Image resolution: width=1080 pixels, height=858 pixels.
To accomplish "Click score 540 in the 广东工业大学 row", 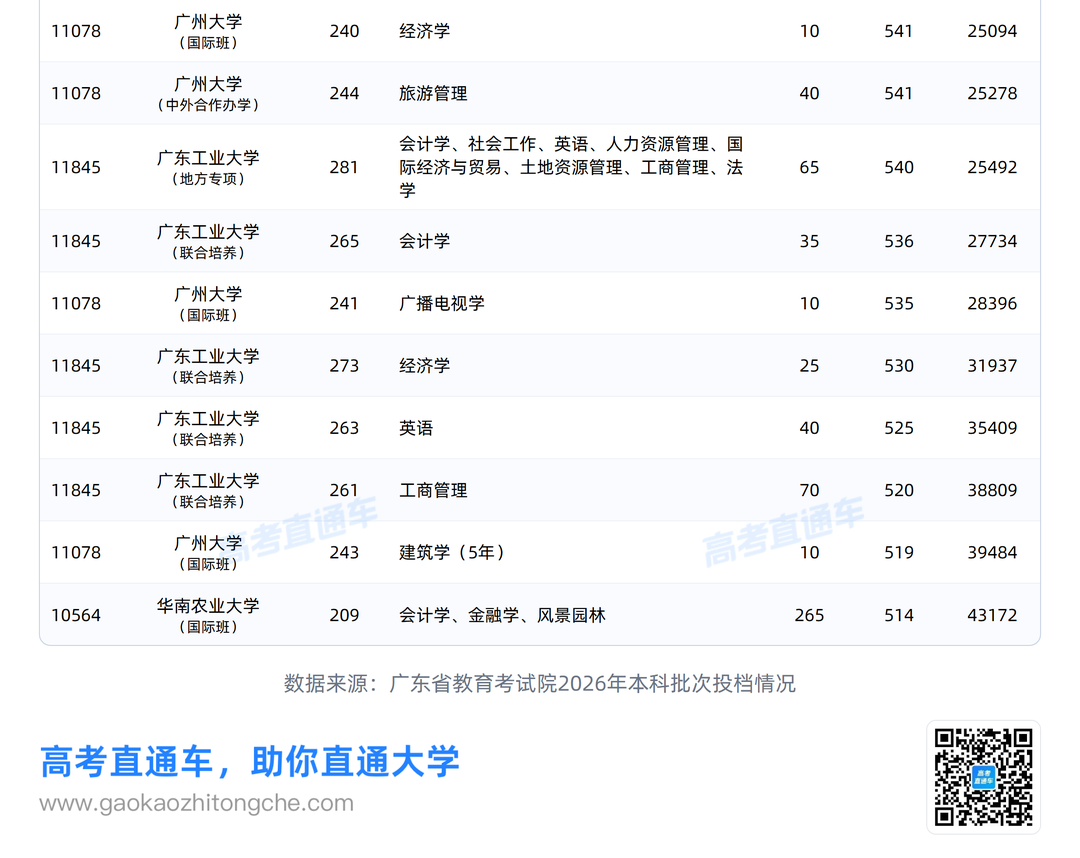I will 899,167.
